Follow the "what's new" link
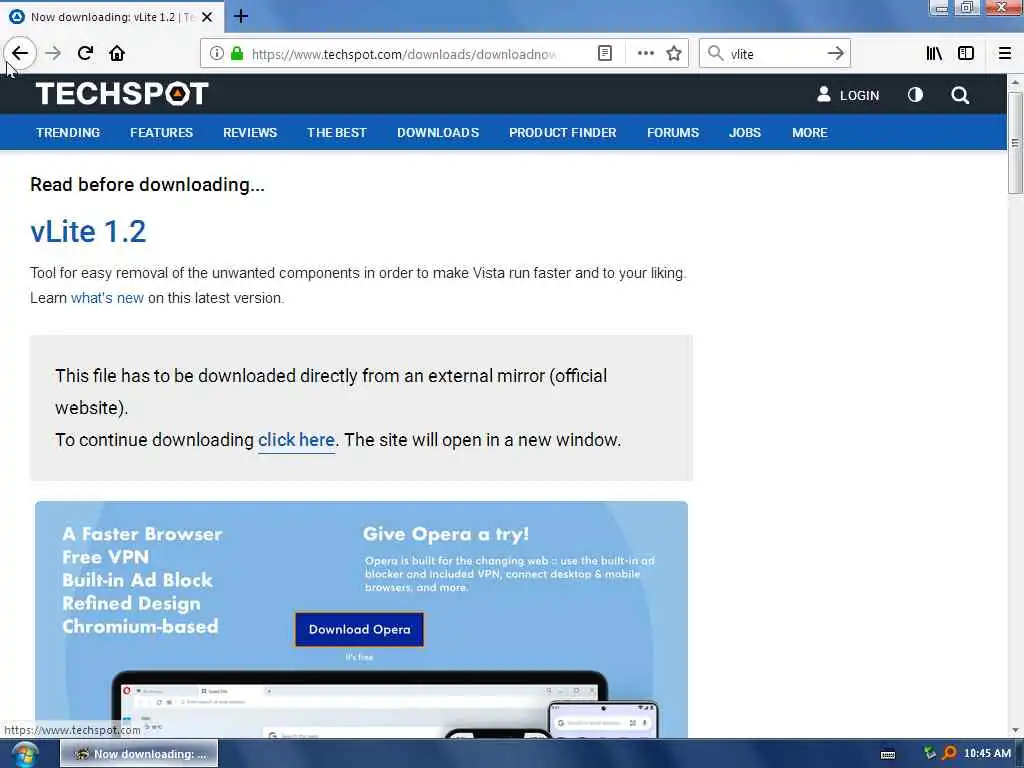This screenshot has width=1024, height=768. point(107,298)
